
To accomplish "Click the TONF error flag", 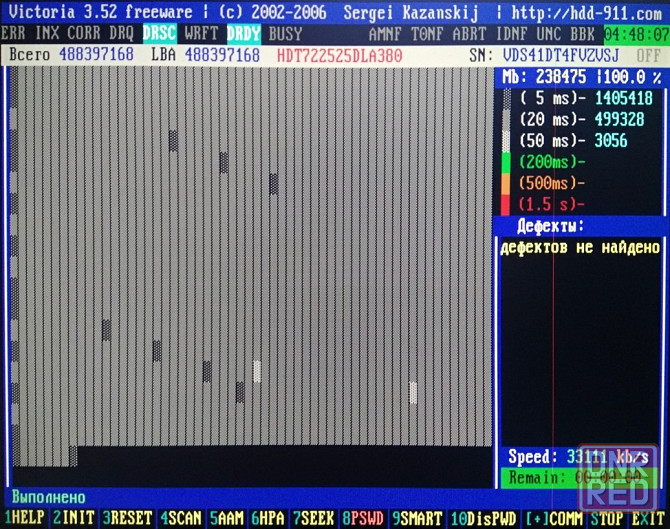I will (x=427, y=33).
